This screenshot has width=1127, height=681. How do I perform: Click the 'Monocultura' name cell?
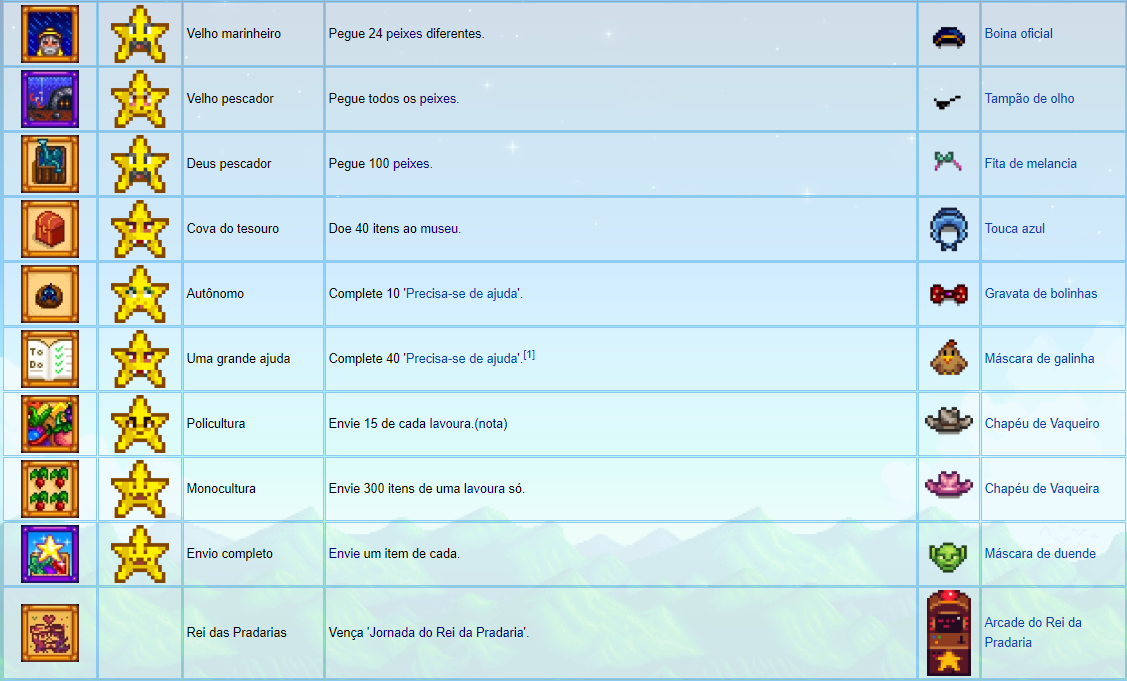[x=254, y=489]
